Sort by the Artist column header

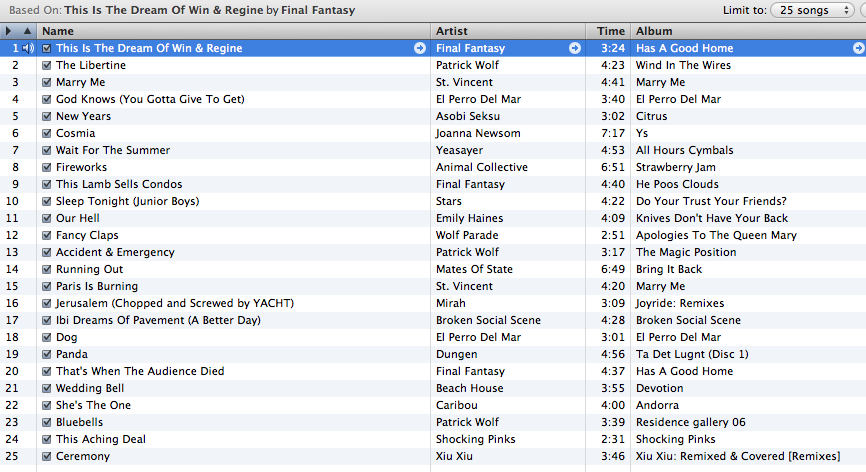tap(508, 31)
